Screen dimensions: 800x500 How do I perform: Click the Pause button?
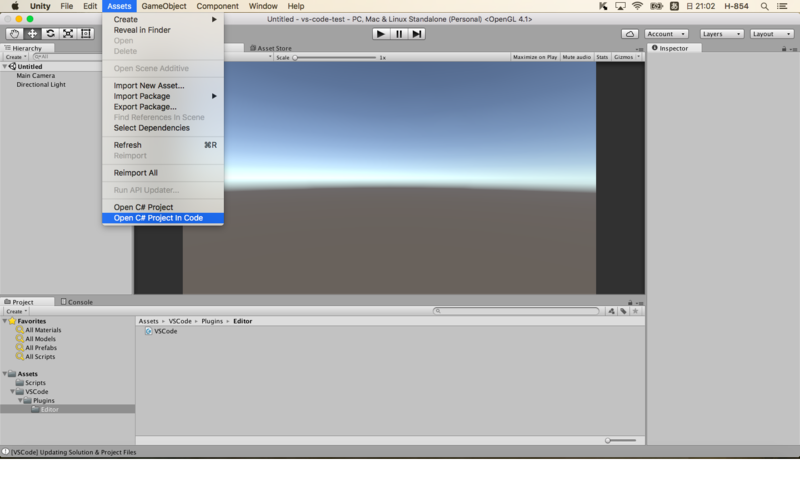click(398, 34)
